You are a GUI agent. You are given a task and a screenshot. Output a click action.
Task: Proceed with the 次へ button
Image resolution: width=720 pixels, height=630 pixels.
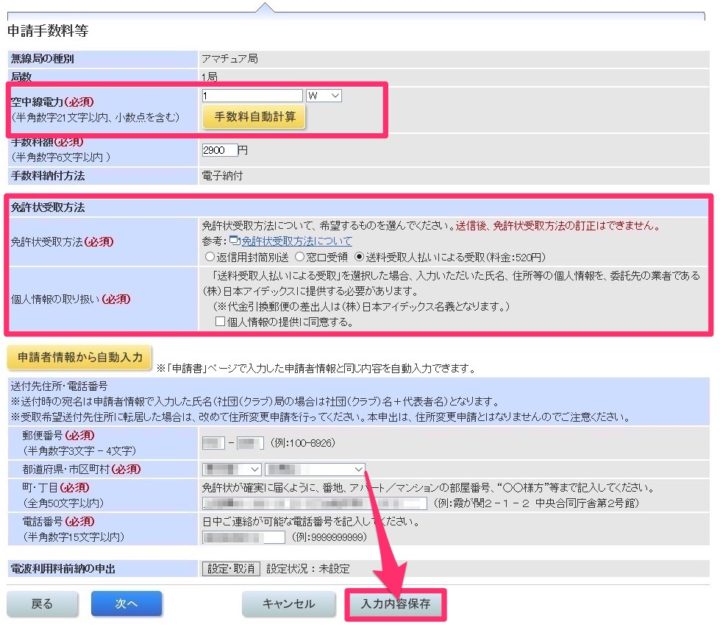coord(126,604)
